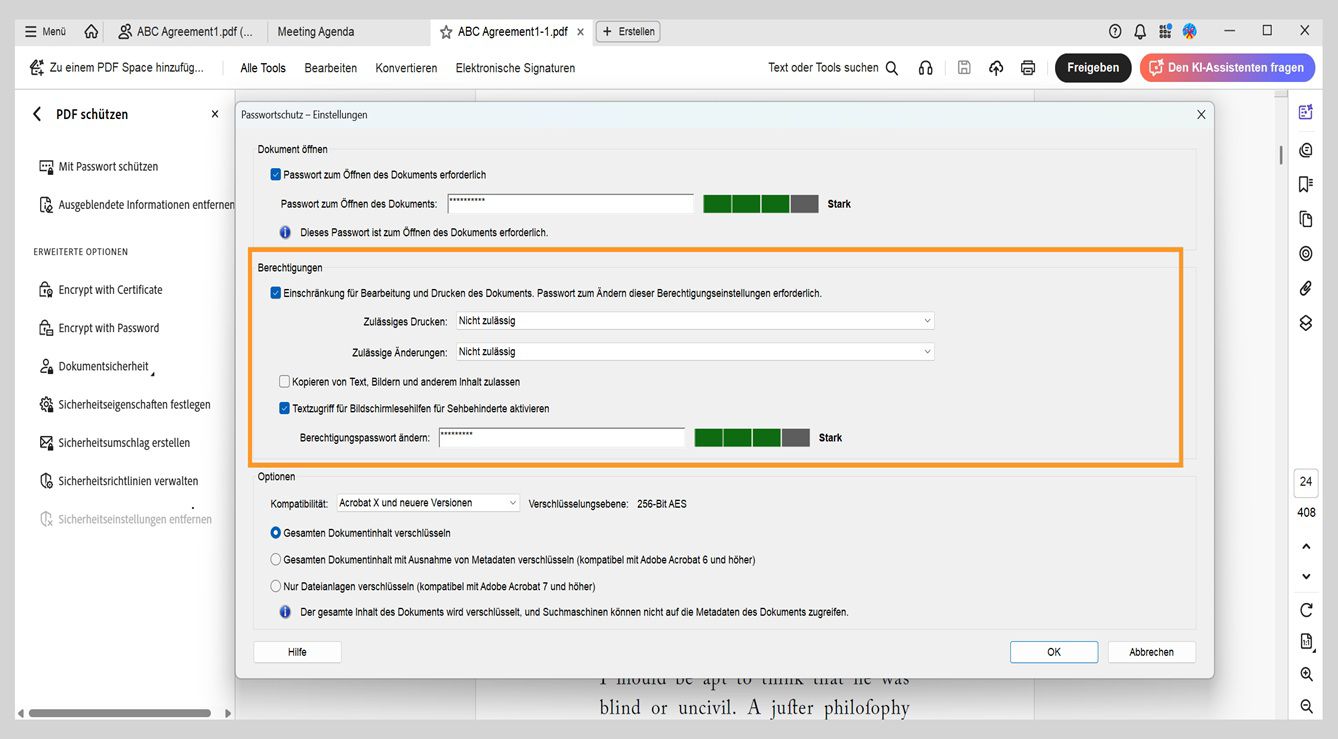Open the bookmarks panel on the right
This screenshot has height=739, width=1338.
pos(1305,183)
